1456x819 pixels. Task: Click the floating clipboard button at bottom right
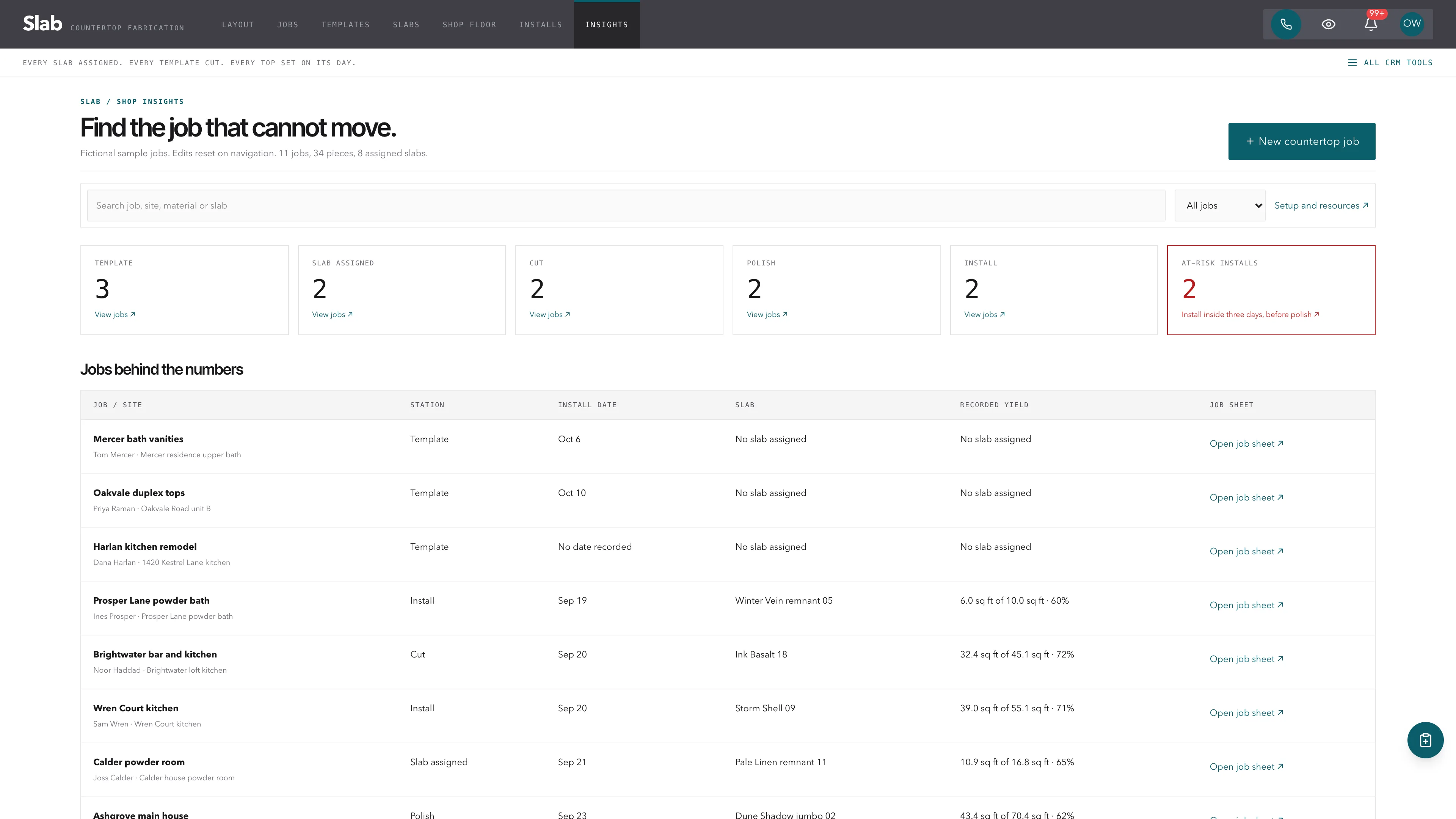pos(1425,740)
